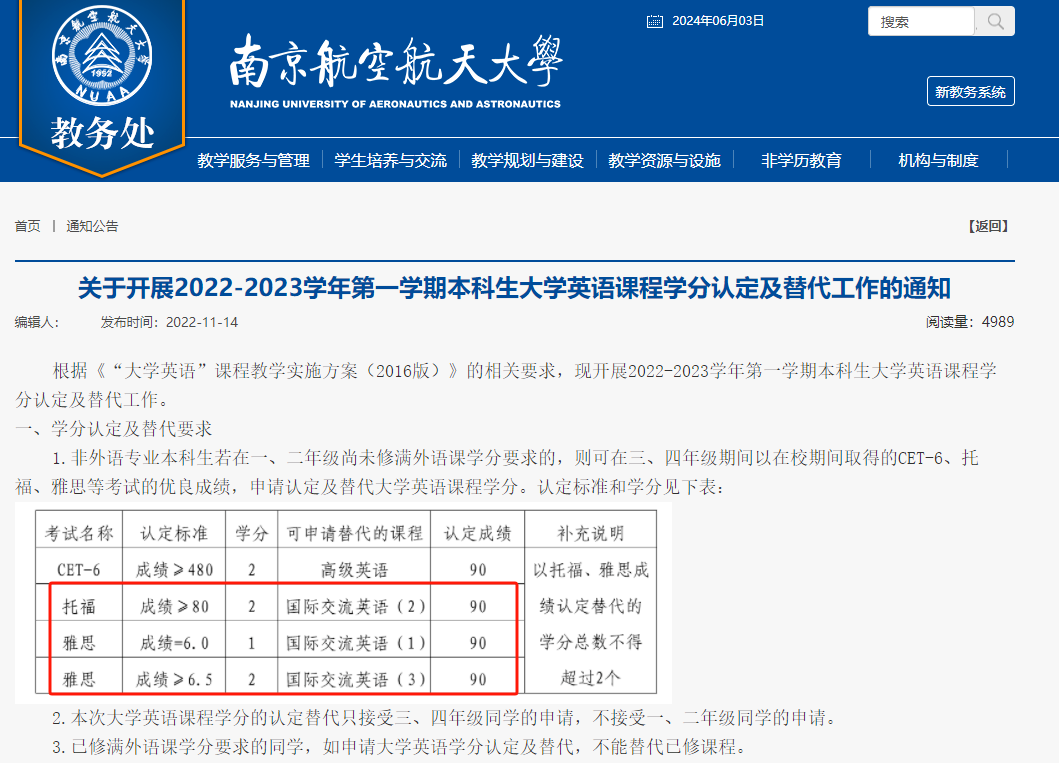Open the 教学资源与设施 menu
1059x763 pixels.
pos(665,161)
